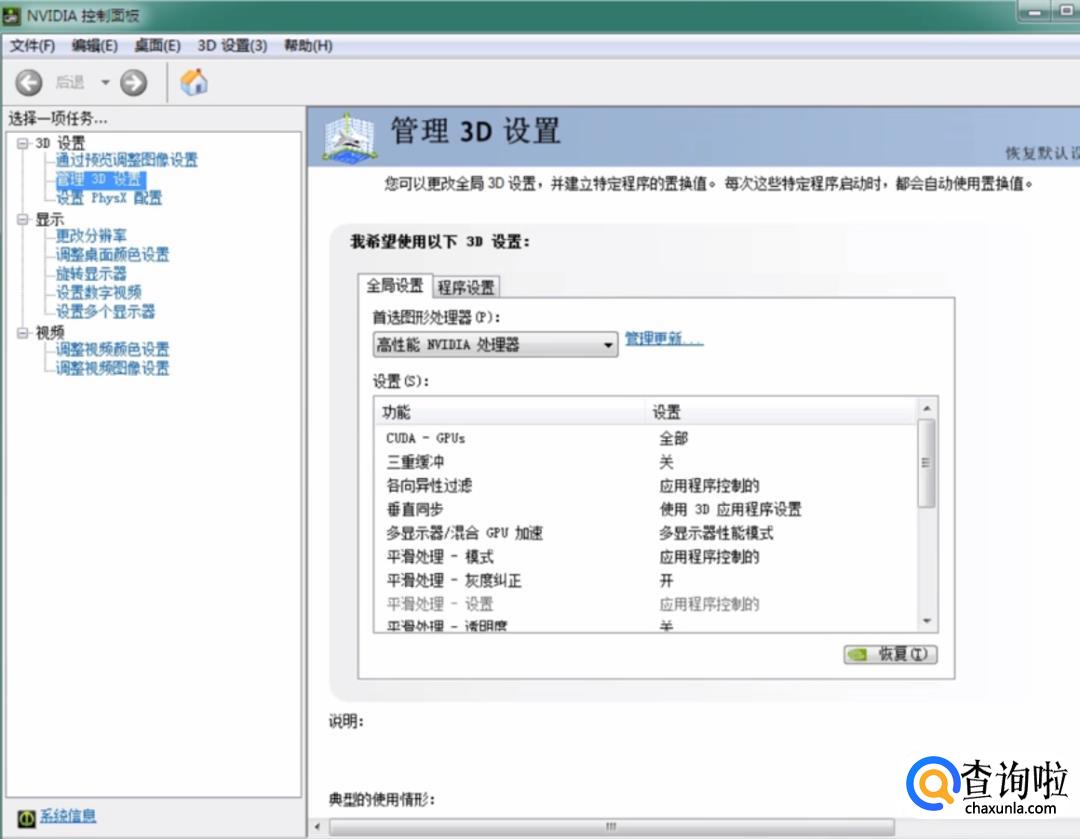Open 调整视频颜色设置 task

[x=113, y=350]
